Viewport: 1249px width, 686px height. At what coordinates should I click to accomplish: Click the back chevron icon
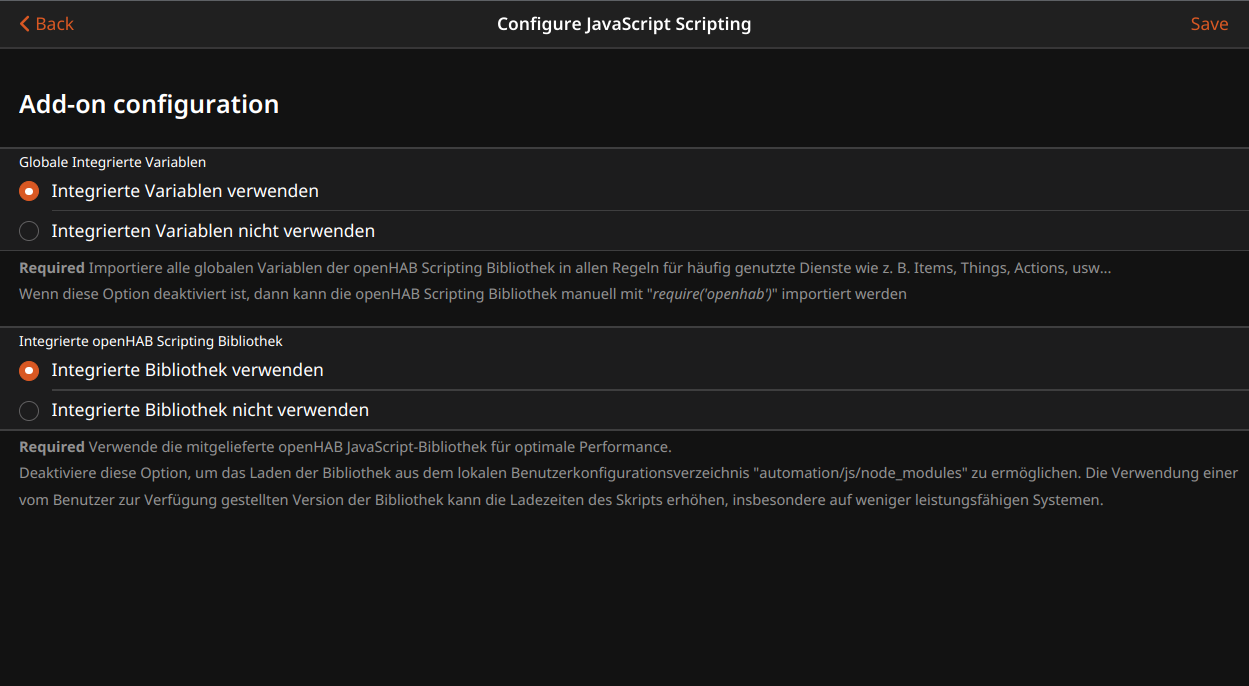coord(24,23)
